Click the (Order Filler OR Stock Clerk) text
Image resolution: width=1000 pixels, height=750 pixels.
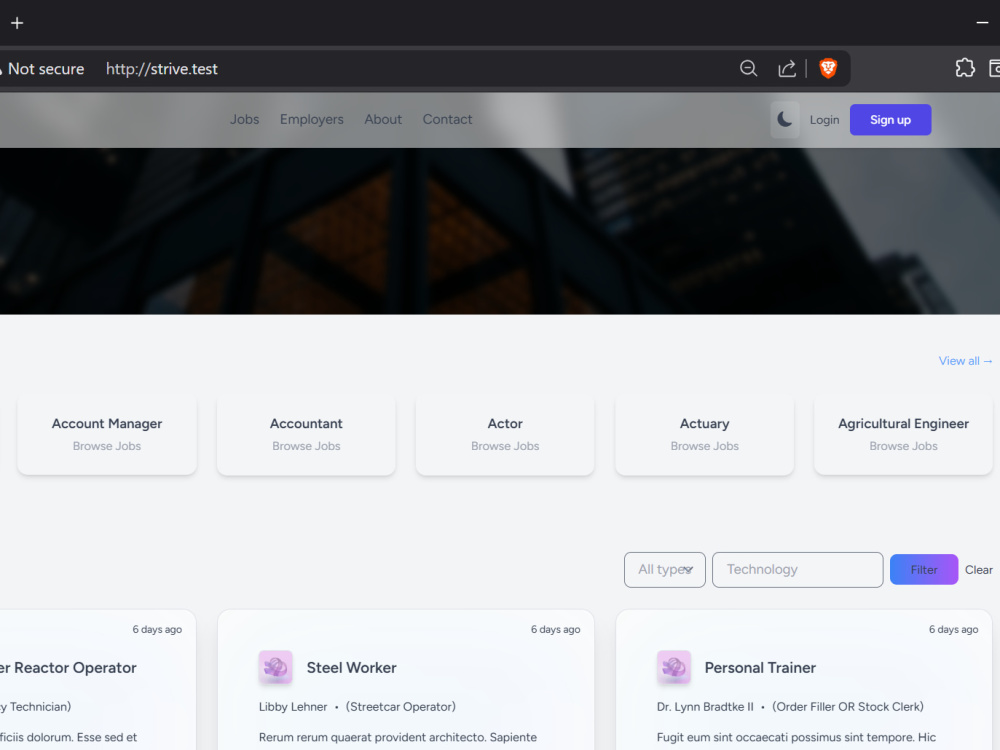(x=848, y=707)
